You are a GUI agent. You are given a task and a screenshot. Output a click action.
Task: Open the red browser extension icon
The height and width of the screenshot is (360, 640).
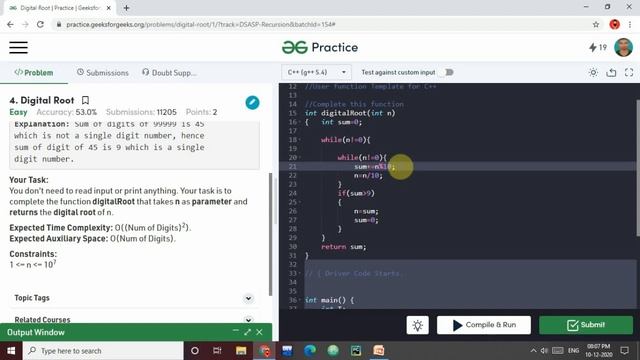(614, 24)
